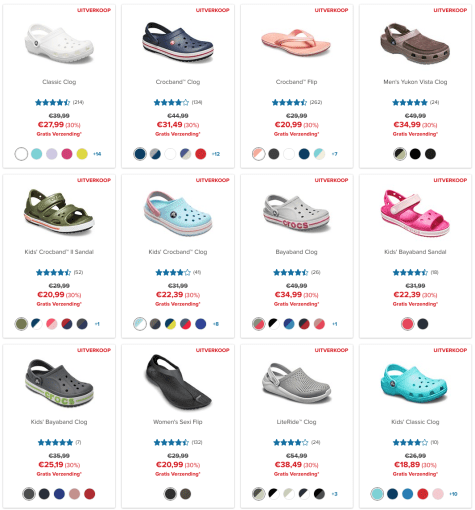Expand +7 more Crocband Flip colors
475x510 pixels.
(x=334, y=154)
